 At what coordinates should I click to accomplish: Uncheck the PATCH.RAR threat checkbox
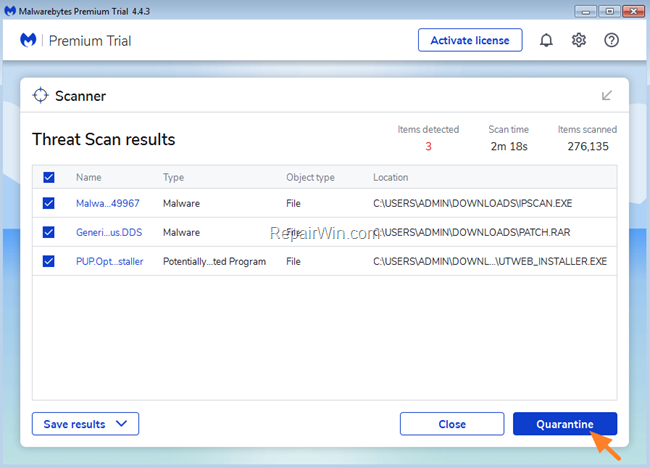49,232
